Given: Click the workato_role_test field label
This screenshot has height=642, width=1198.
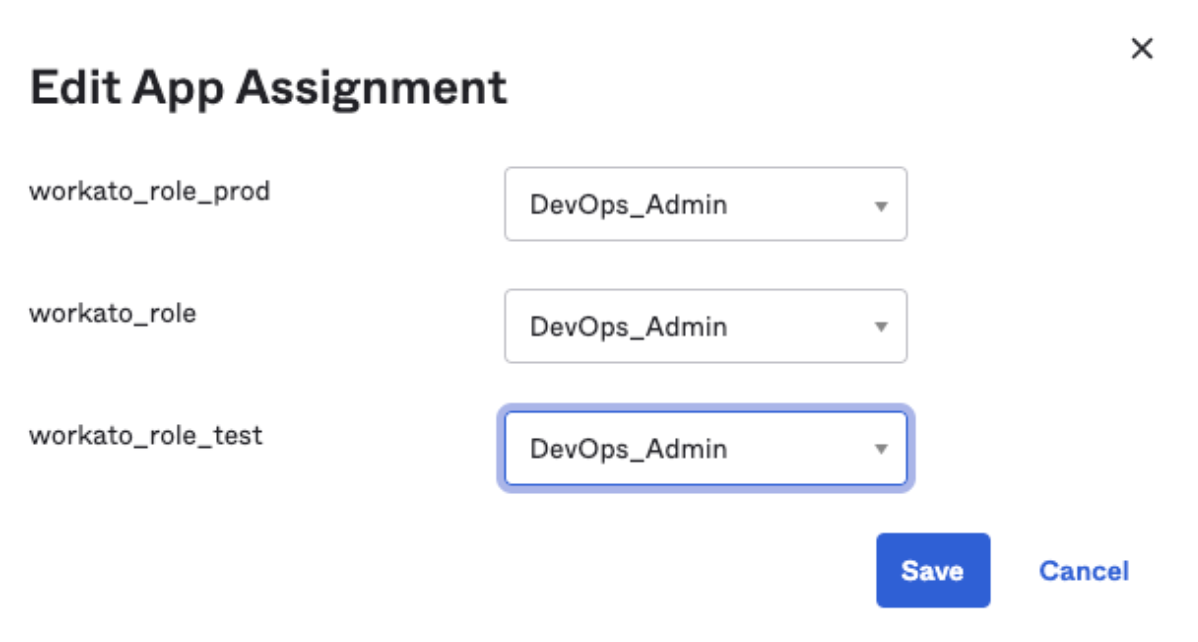Looking at the screenshot, I should pyautogui.click(x=146, y=435).
